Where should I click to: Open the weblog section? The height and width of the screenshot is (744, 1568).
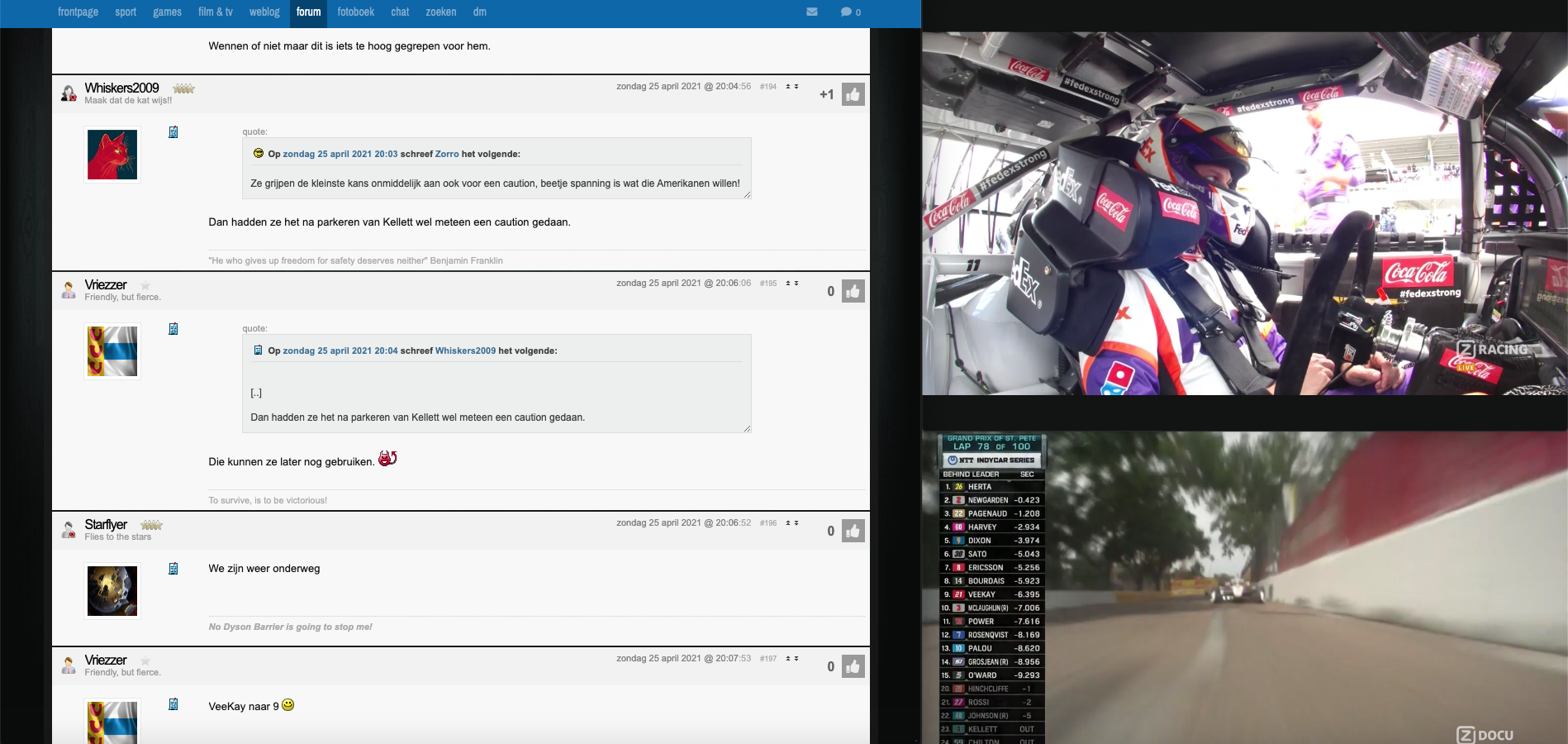tap(264, 12)
